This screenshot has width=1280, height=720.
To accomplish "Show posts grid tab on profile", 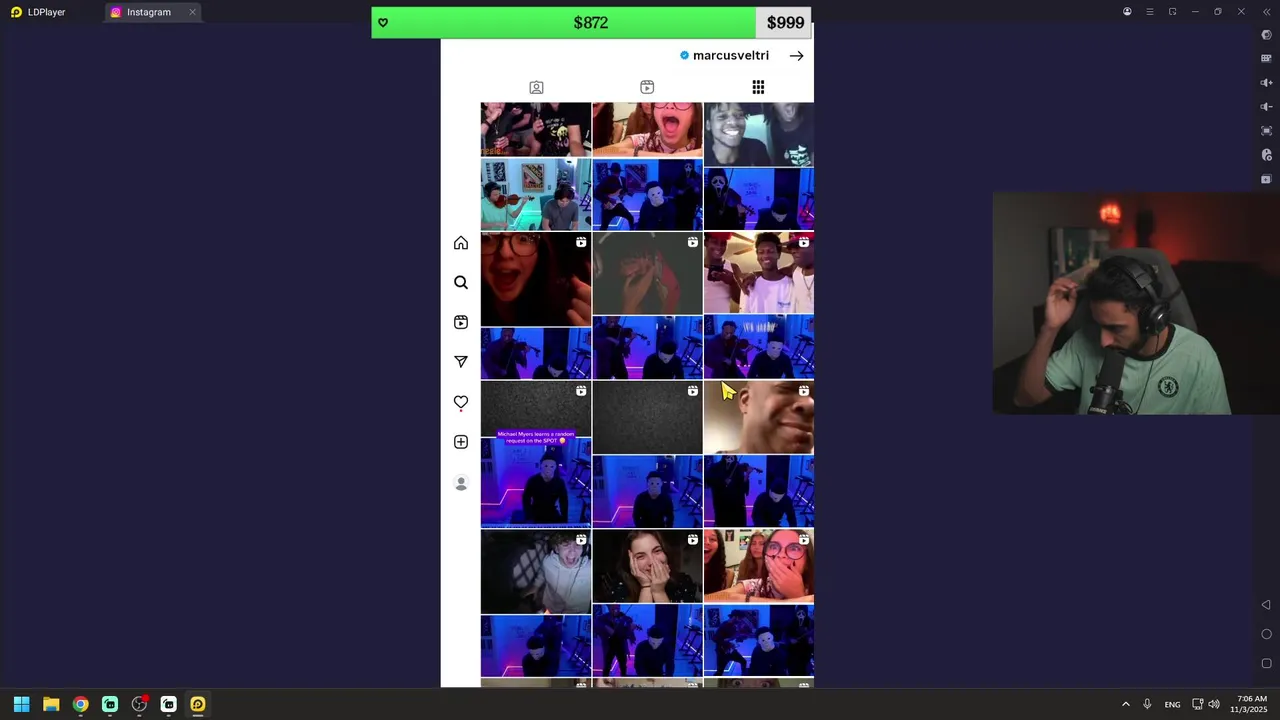I will (758, 88).
